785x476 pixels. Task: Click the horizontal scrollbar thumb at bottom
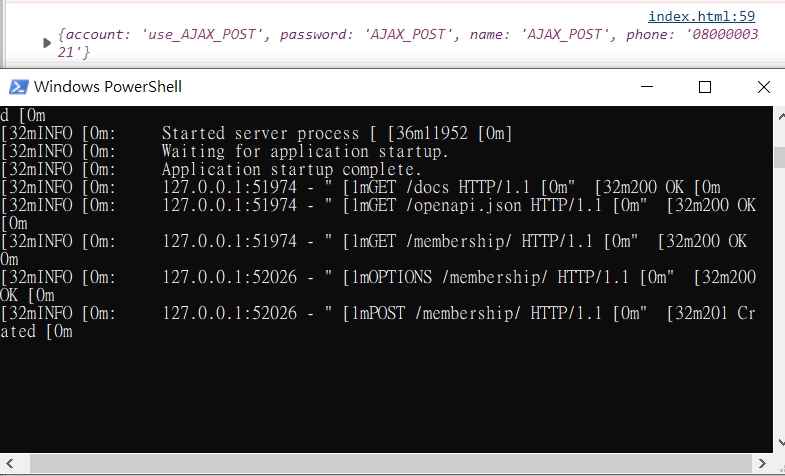(390, 463)
